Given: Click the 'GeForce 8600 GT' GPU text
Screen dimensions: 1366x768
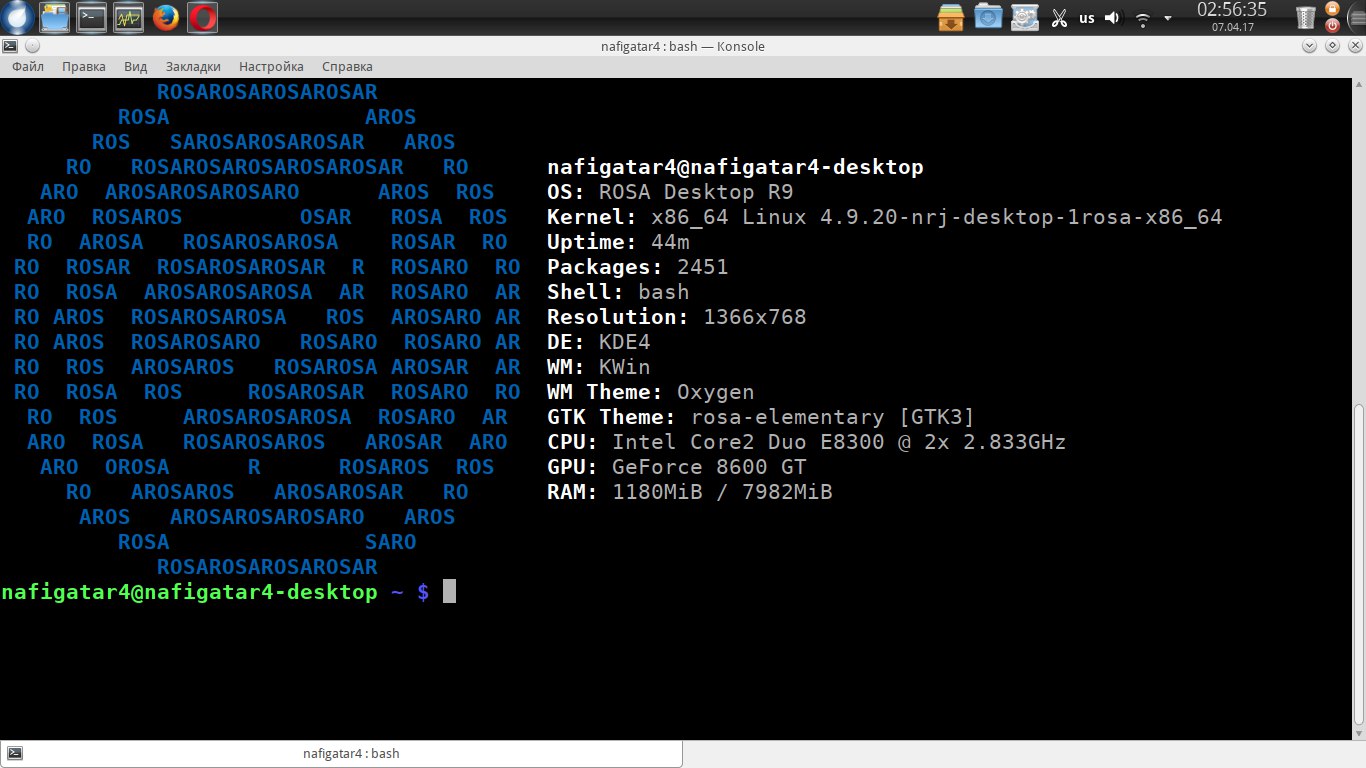Looking at the screenshot, I should coord(709,467).
